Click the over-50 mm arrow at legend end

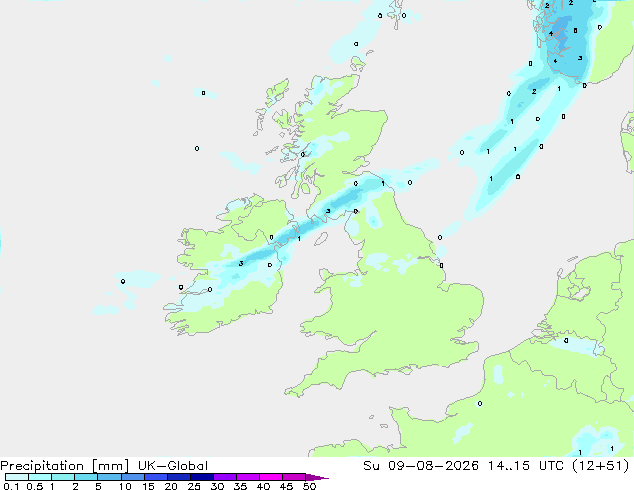(317, 477)
